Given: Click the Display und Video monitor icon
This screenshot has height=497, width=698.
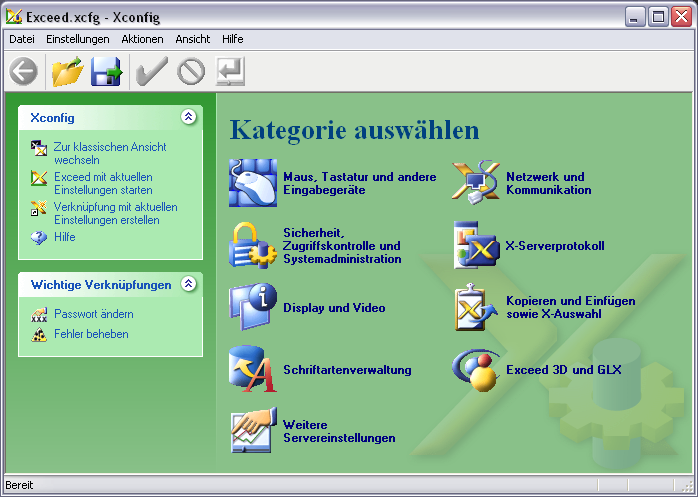Looking at the screenshot, I should [253, 307].
